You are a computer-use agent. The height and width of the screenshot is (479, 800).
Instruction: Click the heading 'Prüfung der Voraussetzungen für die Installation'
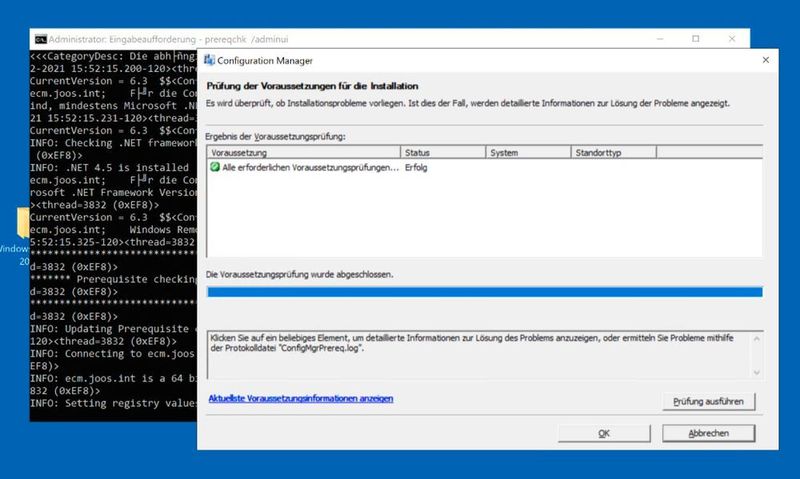(x=312, y=86)
